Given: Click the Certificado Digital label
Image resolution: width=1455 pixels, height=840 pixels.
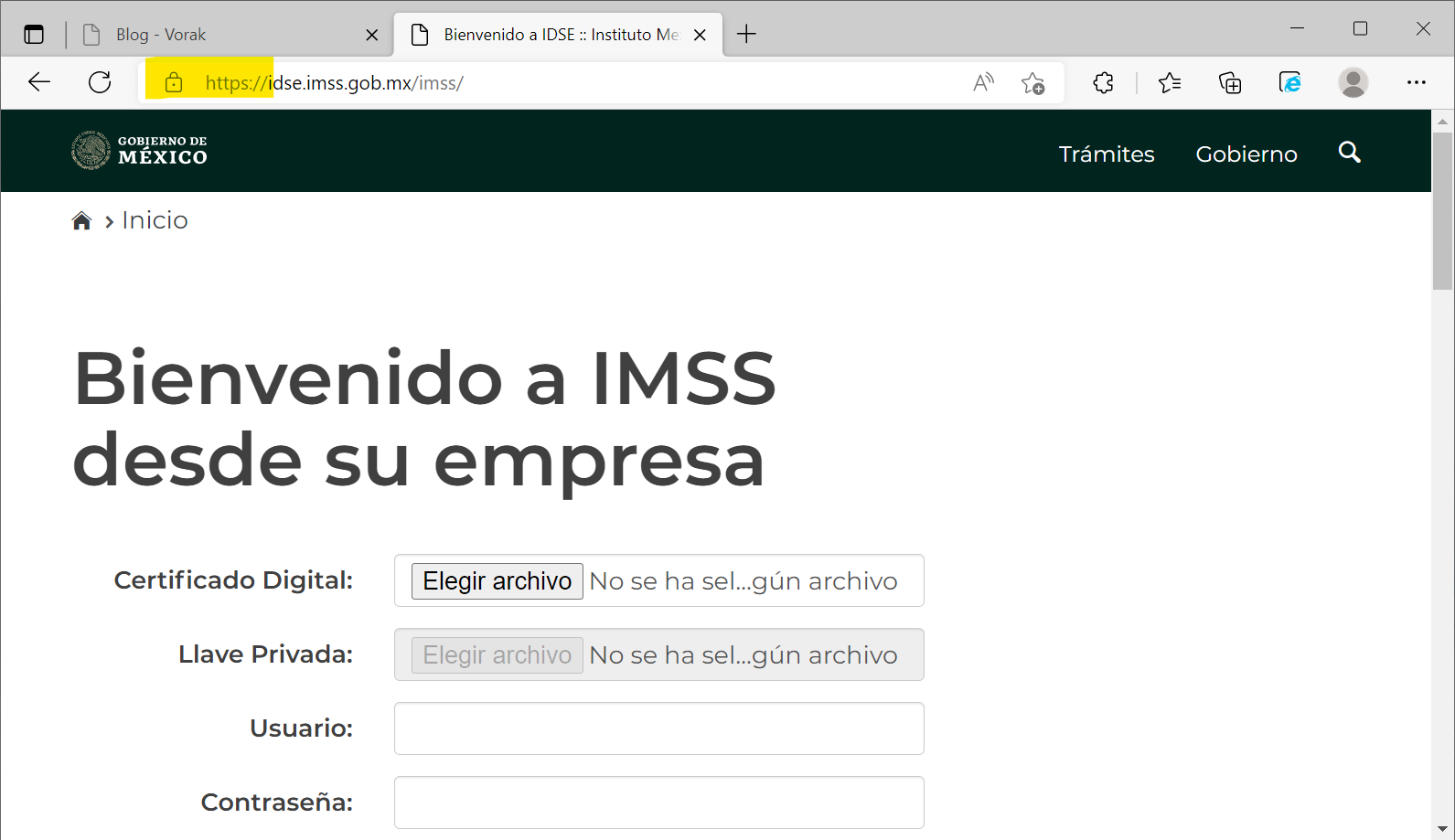Looking at the screenshot, I should coord(233,580).
